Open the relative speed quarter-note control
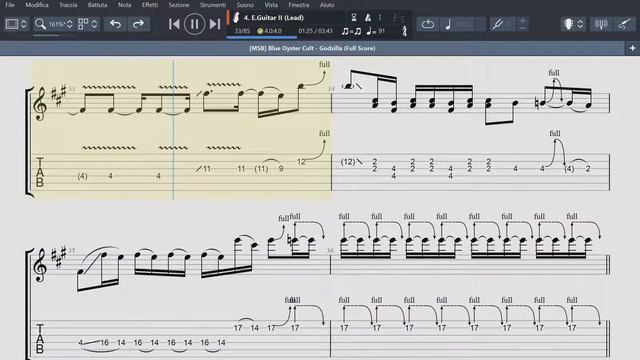 pyautogui.click(x=448, y=24)
